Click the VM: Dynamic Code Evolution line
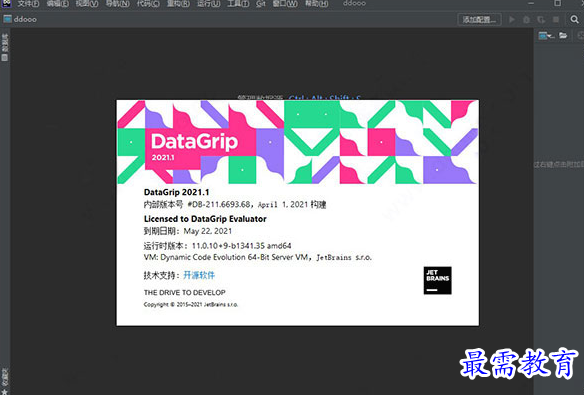Image resolution: width=584 pixels, height=395 pixels. click(258, 257)
